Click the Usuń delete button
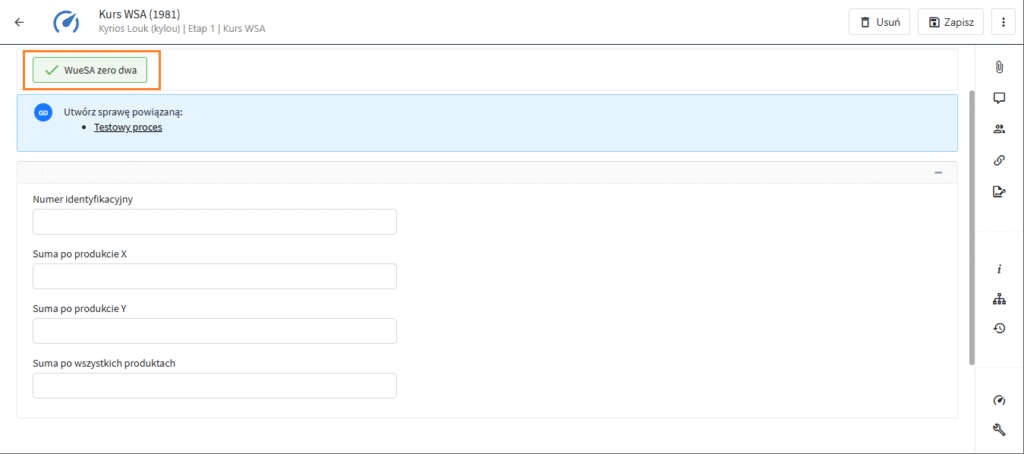This screenshot has width=1024, height=454. click(879, 22)
